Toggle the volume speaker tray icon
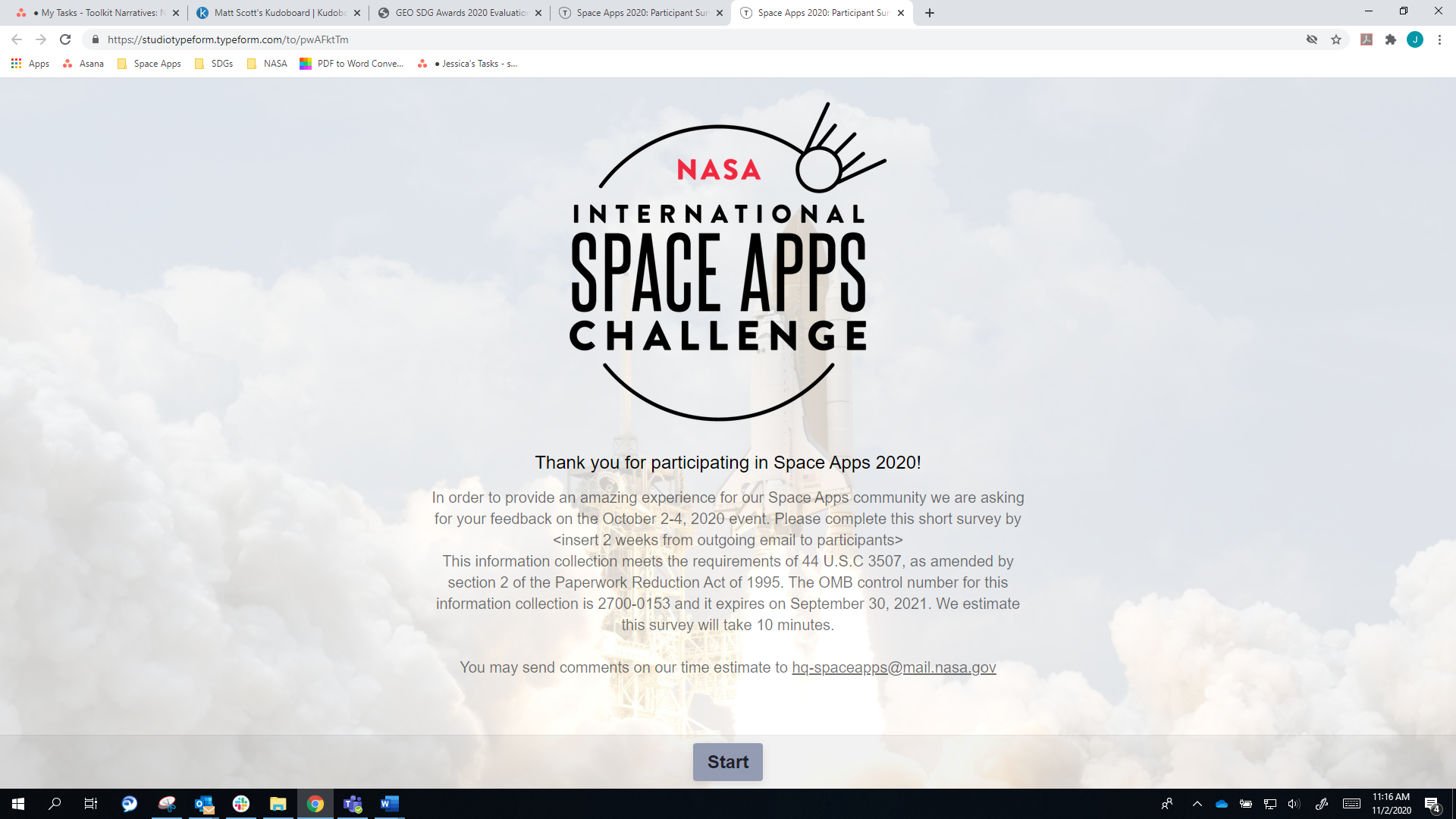The height and width of the screenshot is (819, 1456). [1294, 804]
